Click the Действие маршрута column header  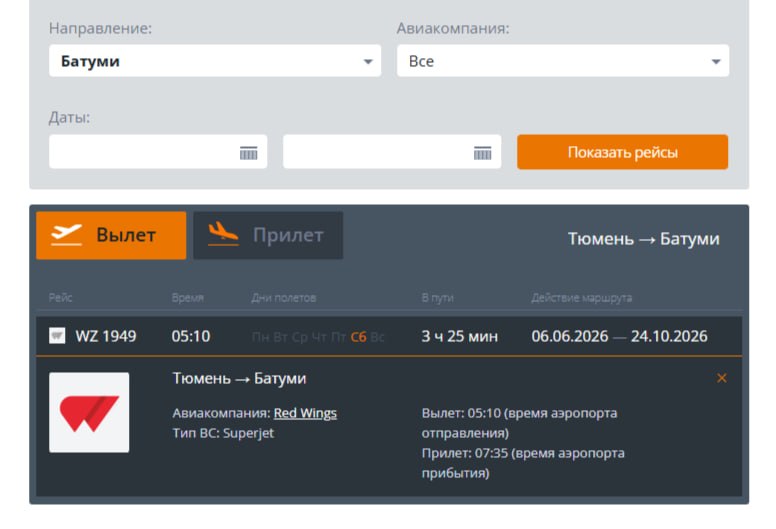582,298
